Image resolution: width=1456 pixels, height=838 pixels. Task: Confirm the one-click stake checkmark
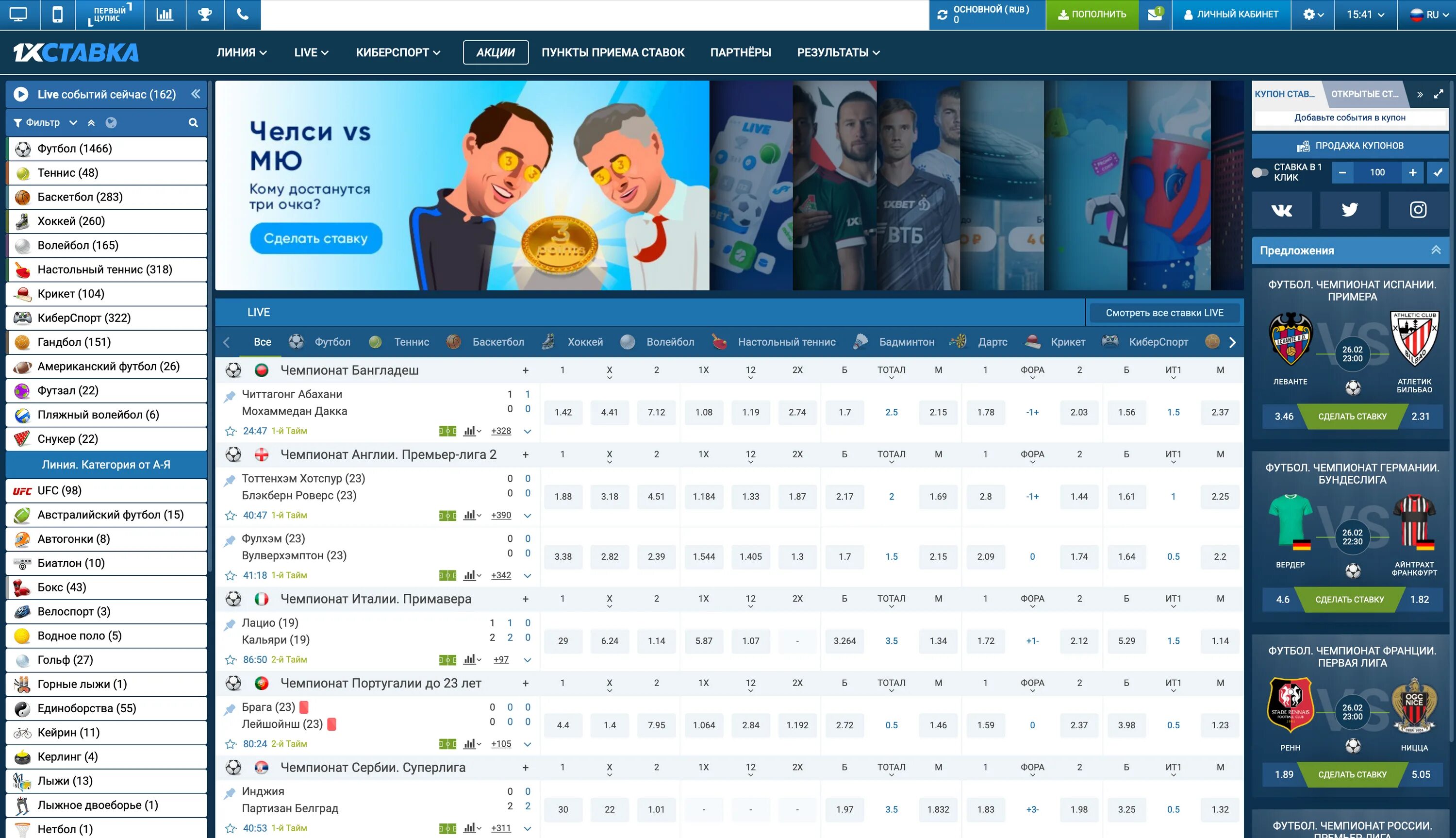coord(1438,173)
